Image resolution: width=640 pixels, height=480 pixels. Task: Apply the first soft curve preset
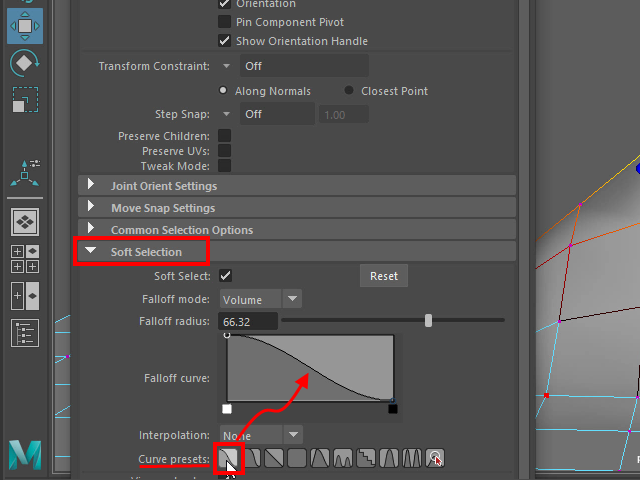click(230, 459)
